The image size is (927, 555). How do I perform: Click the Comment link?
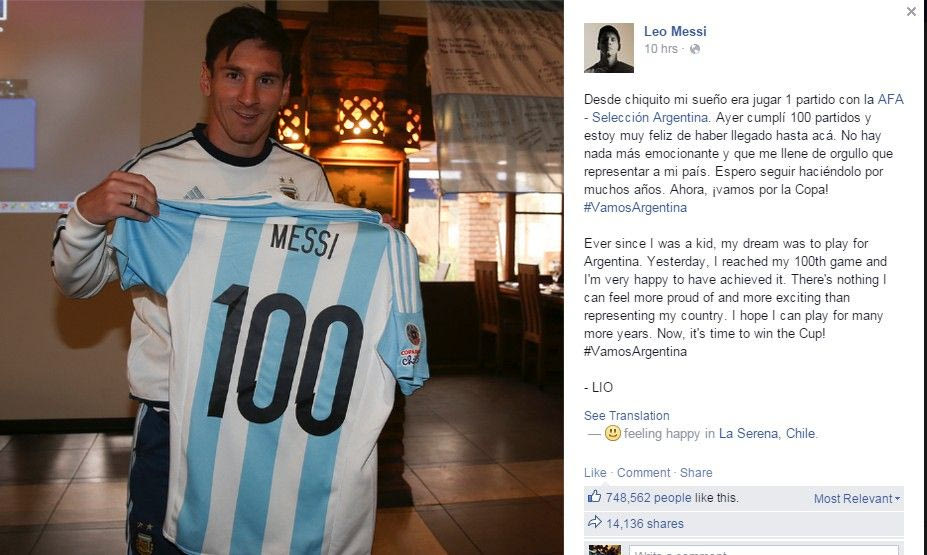pyautogui.click(x=643, y=472)
